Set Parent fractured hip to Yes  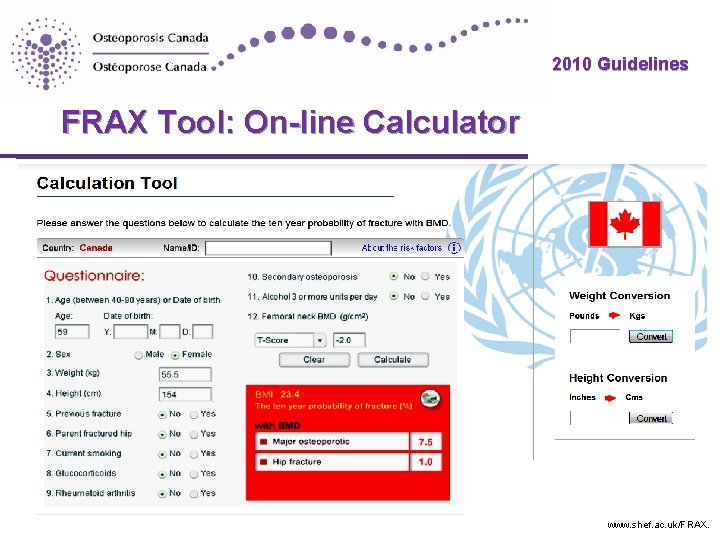pos(194,434)
